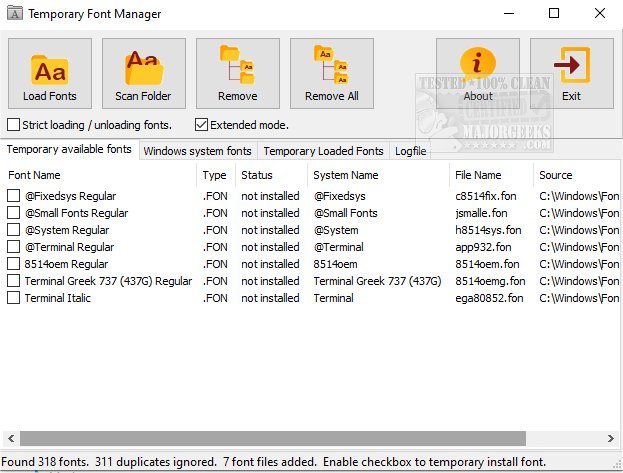Click the scroll right arrow
This screenshot has height=473, width=623.
612,438
